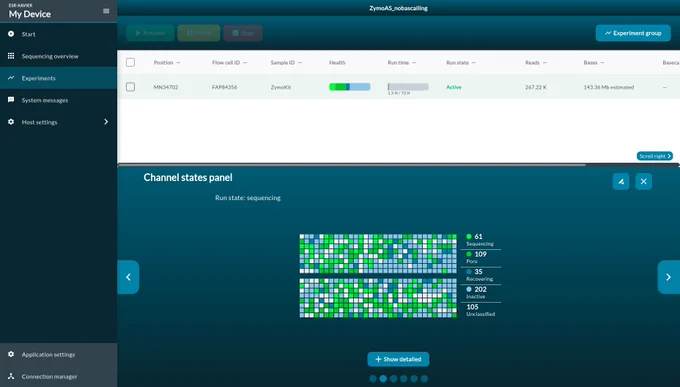Image resolution: width=680 pixels, height=387 pixels.
Task: Go to previous panel with left arrow
Action: [x=128, y=277]
